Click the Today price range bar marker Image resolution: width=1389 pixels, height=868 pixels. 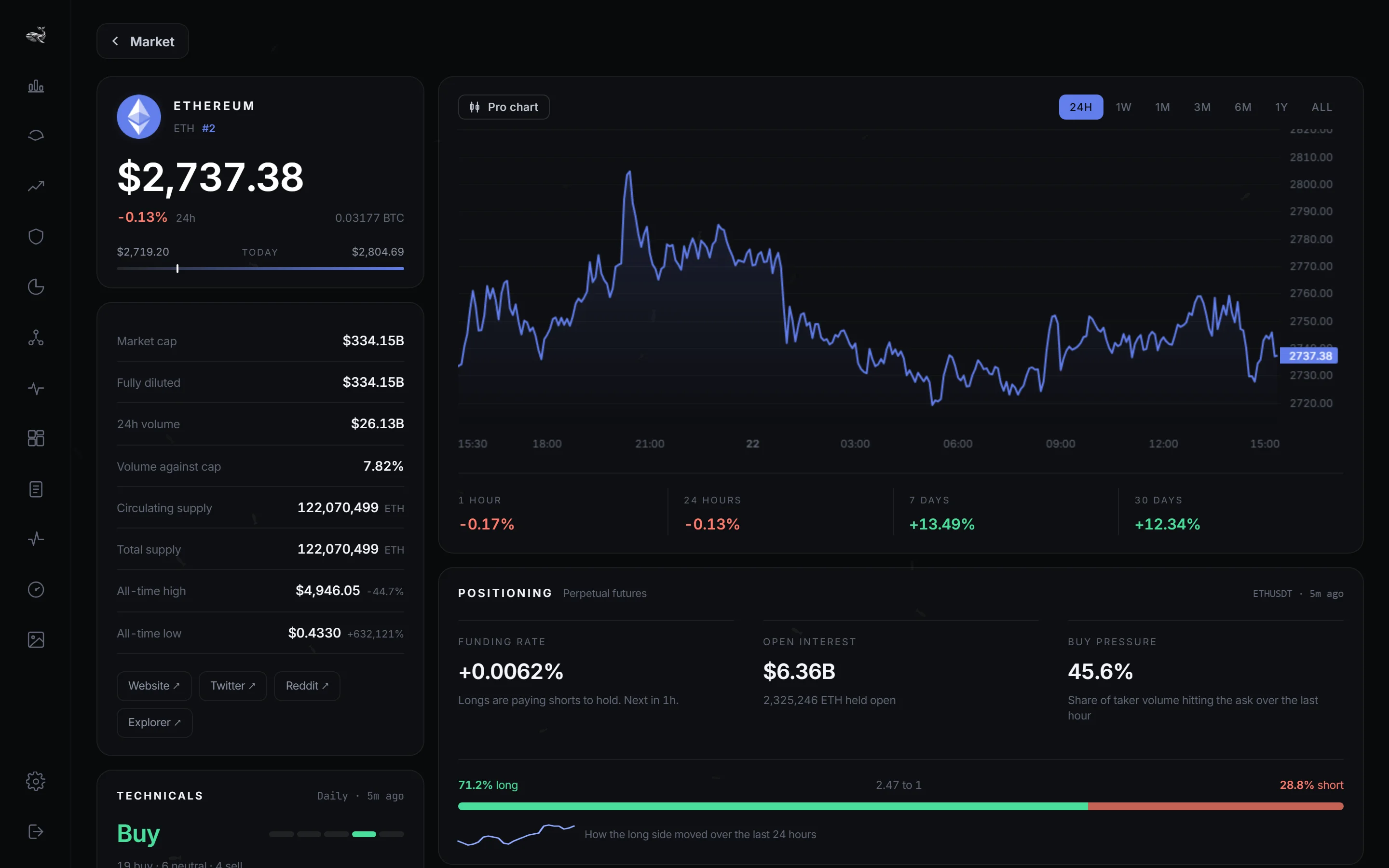(x=177, y=268)
